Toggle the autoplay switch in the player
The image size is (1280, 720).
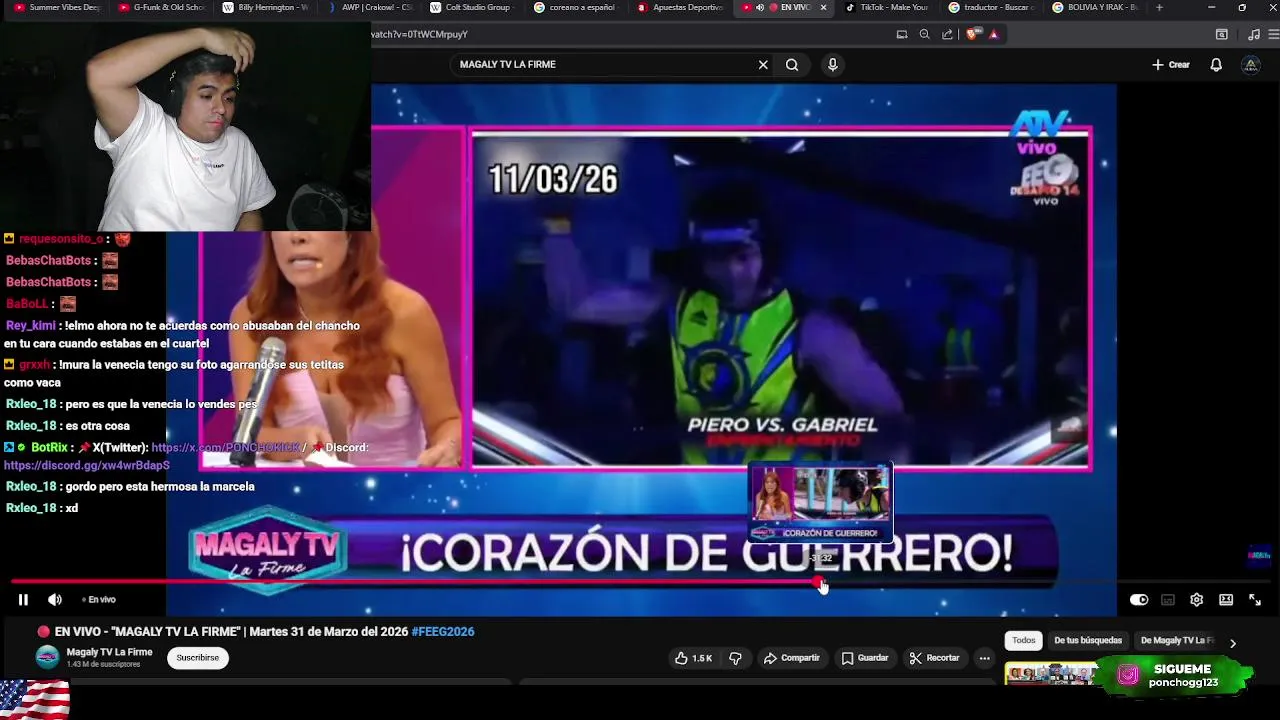pos(1139,600)
